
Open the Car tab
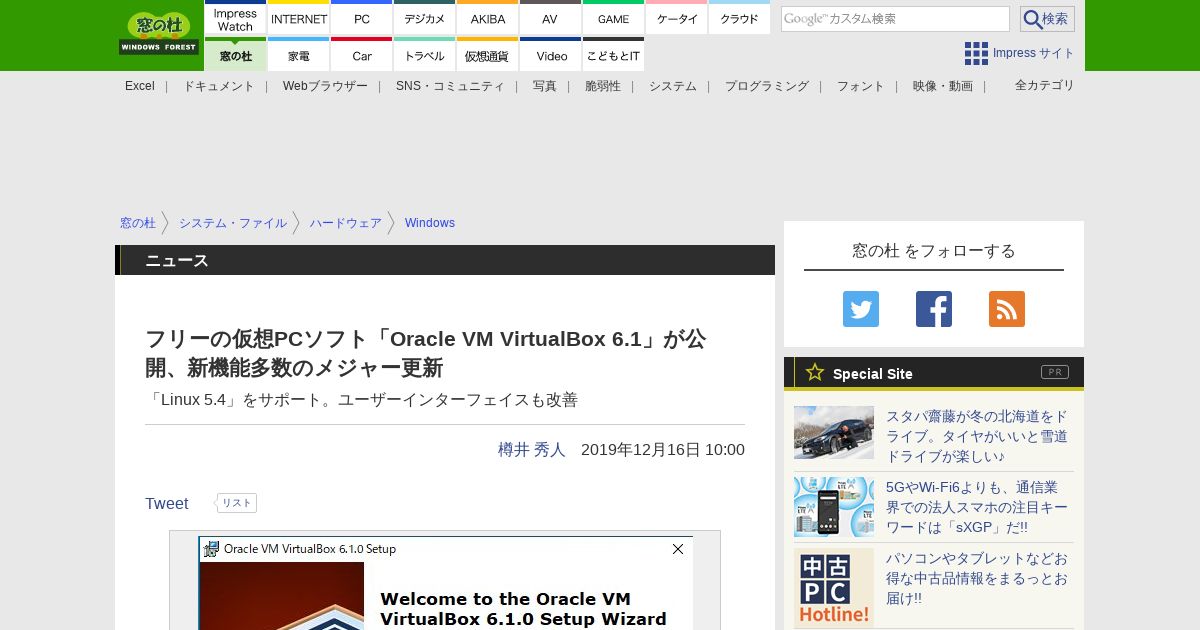(x=362, y=54)
